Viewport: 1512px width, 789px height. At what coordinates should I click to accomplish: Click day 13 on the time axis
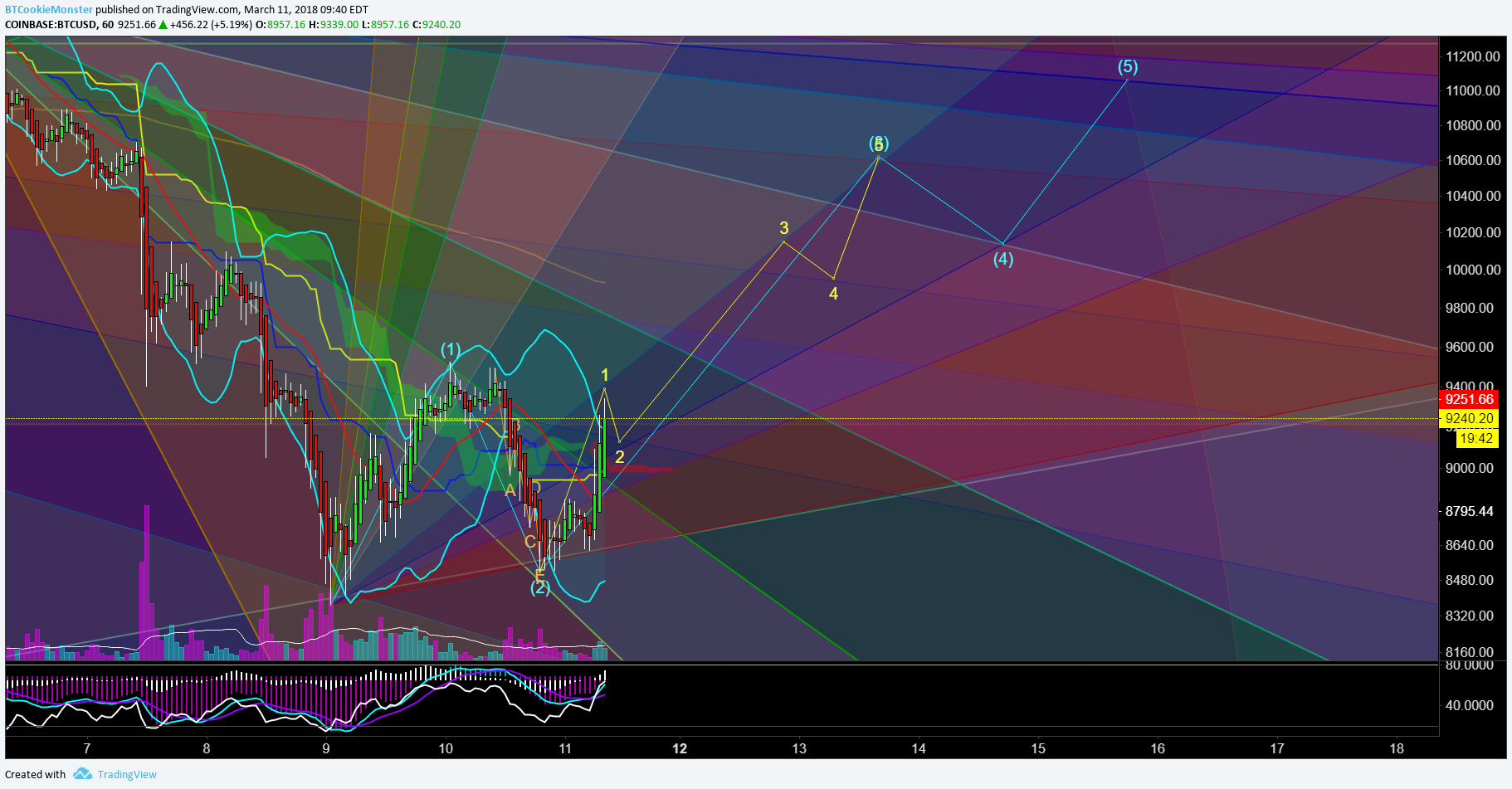pos(799,748)
